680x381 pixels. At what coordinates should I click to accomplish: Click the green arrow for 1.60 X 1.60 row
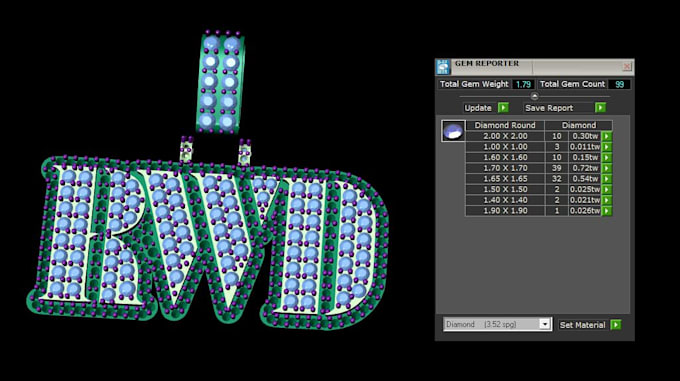(x=607, y=157)
